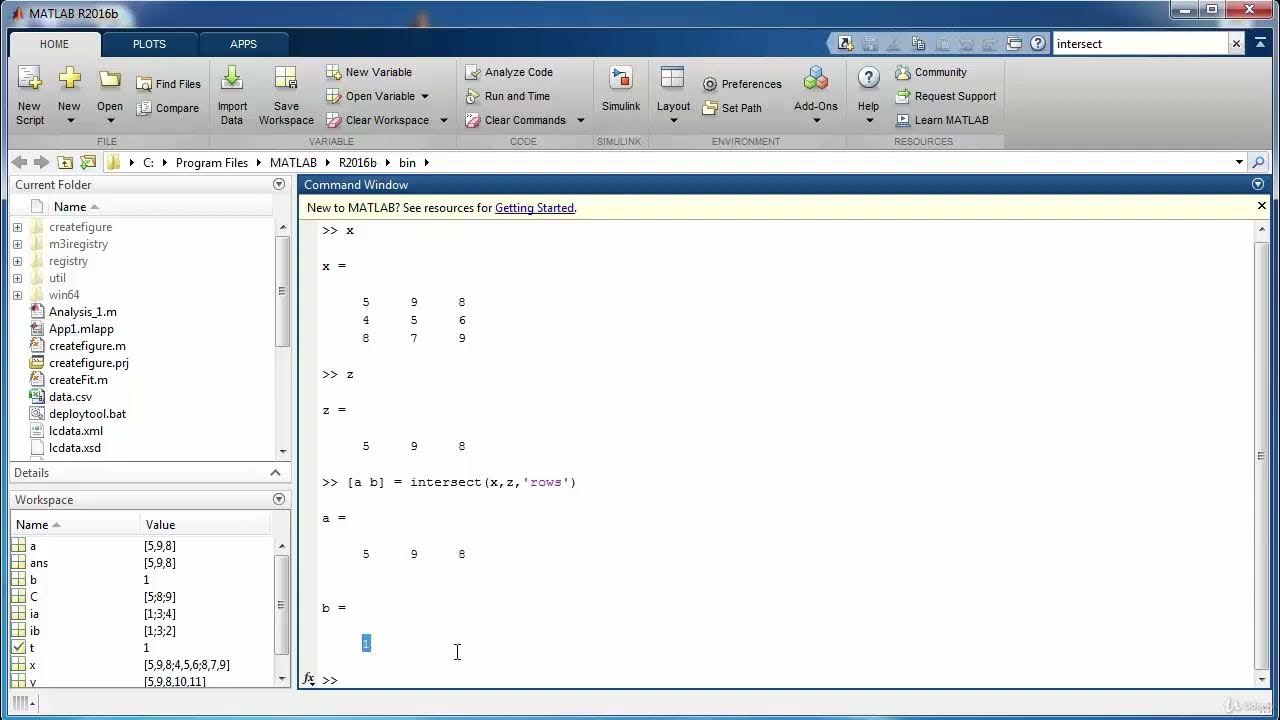Search the current folder path

[1258, 162]
